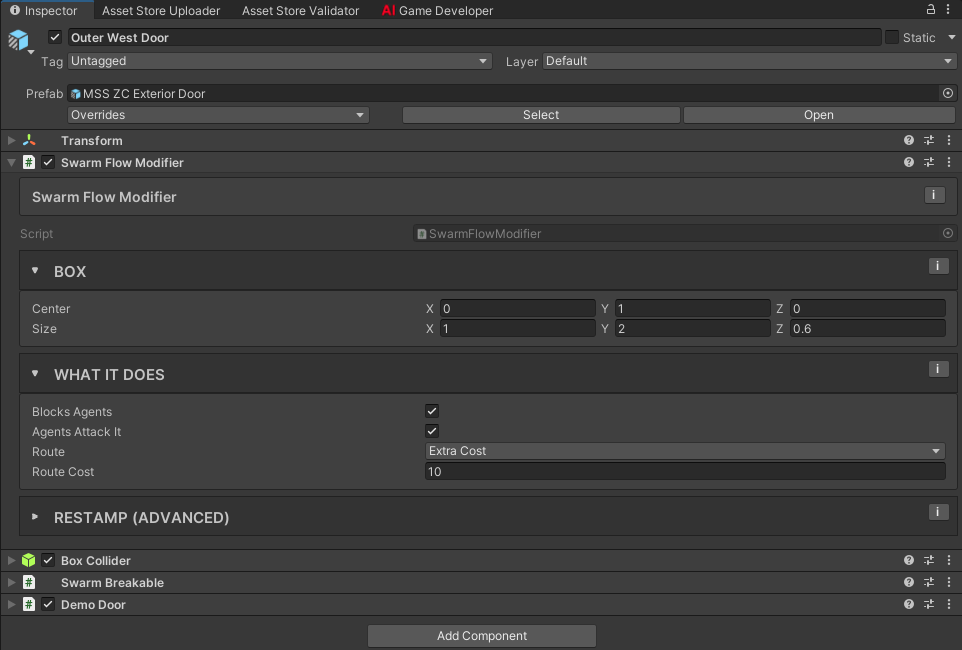Open Swarm Breakable three-dot menu

tap(949, 582)
